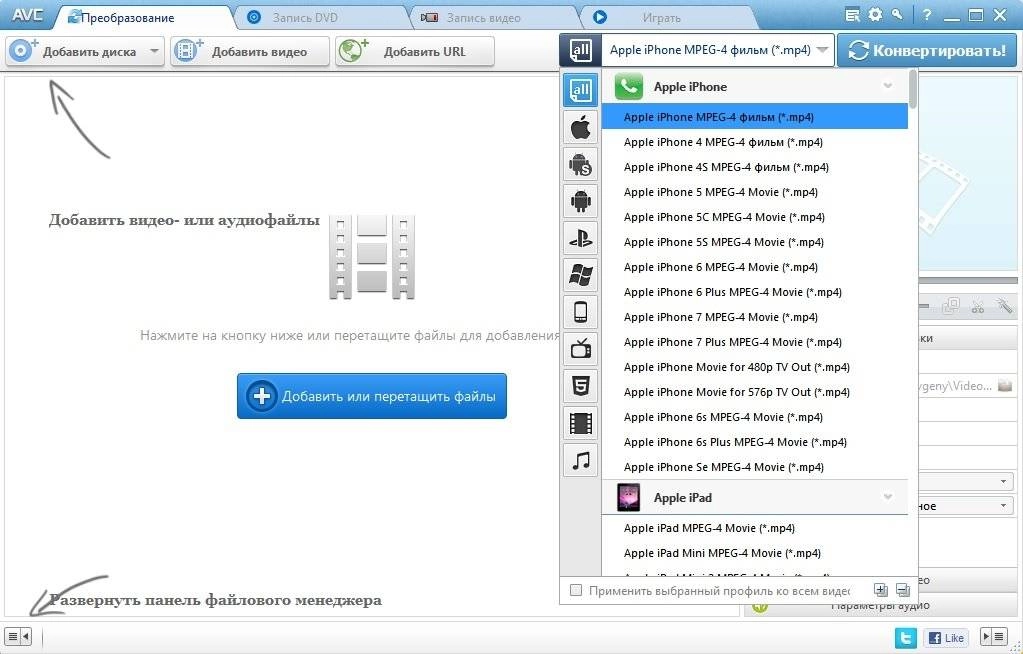The image size is (1023, 654).
Task: Click Добавить или перетащить файлы button
Action: (x=372, y=396)
